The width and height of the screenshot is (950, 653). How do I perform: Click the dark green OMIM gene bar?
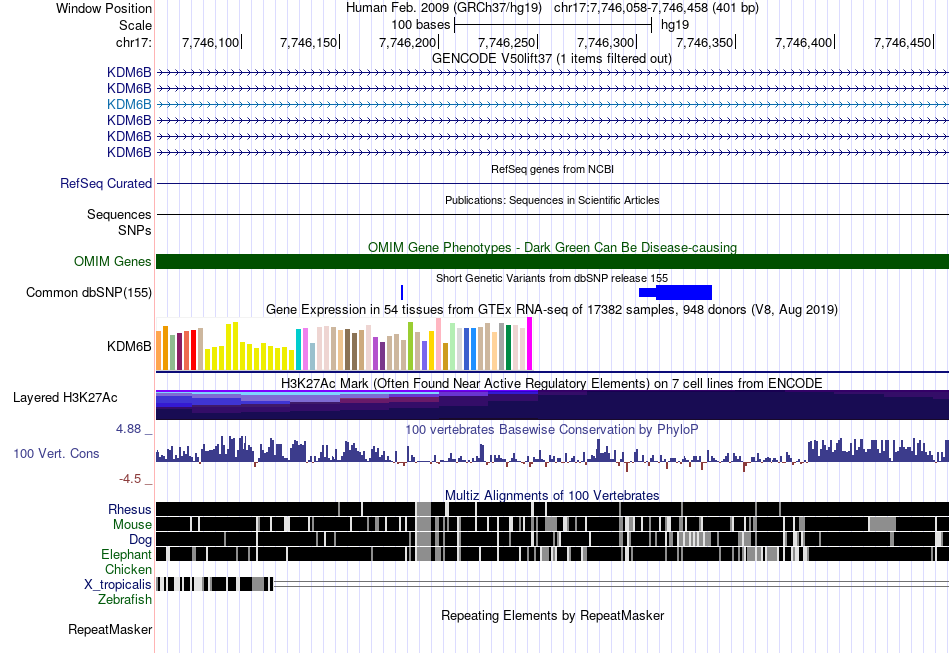click(552, 262)
